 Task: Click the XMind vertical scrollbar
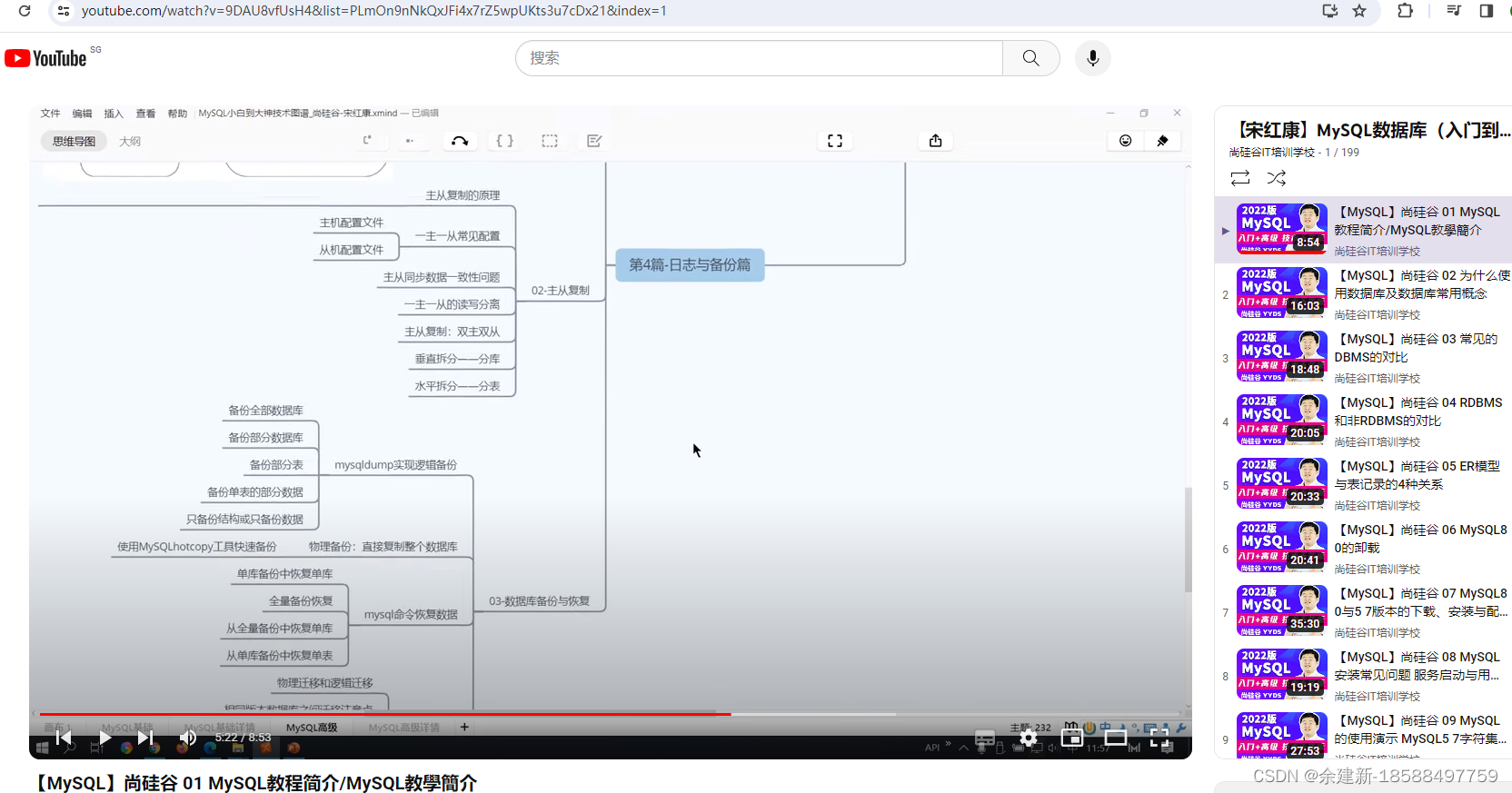(x=1188, y=540)
